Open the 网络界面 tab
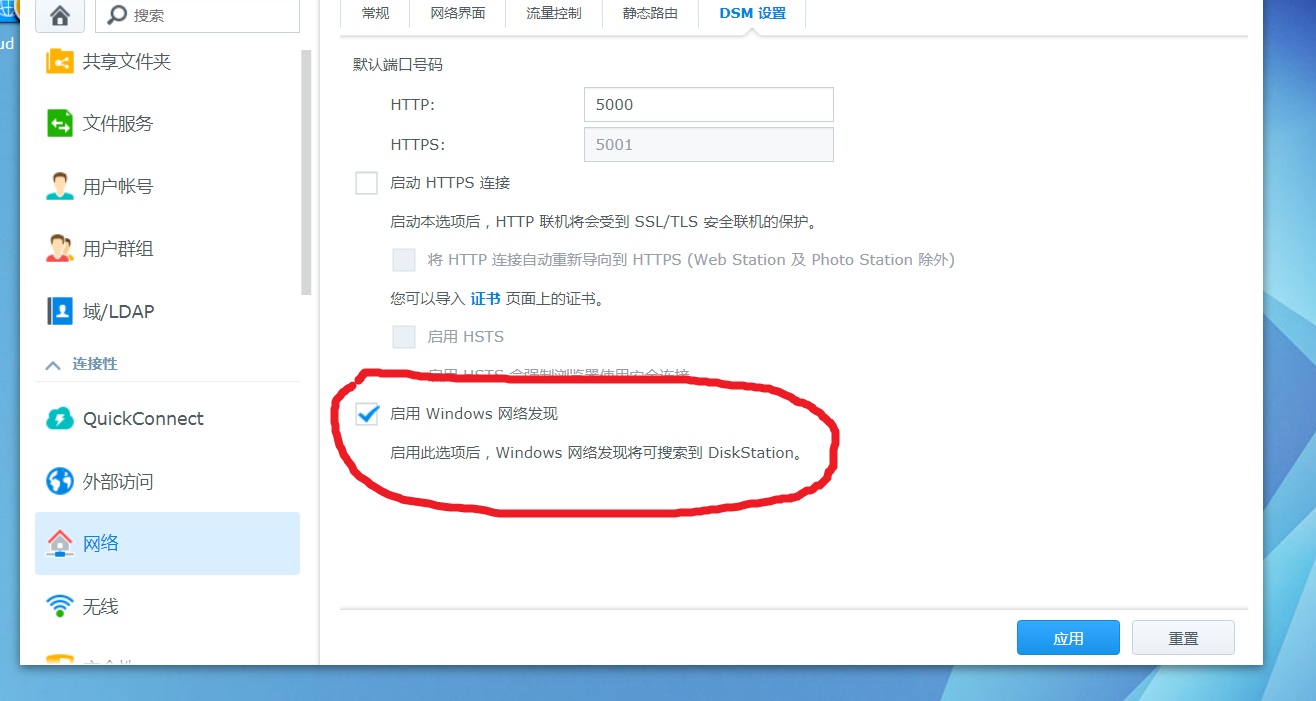 (457, 13)
